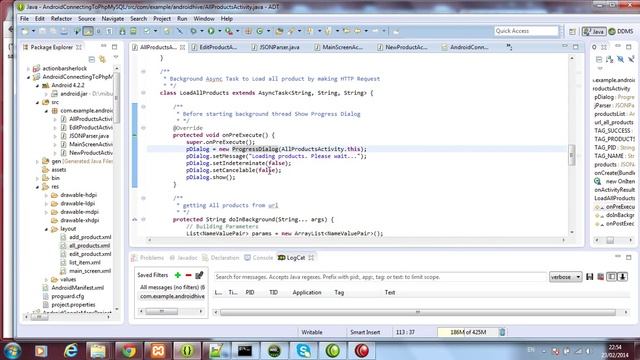Collapse the layout folder
Viewport: 640px width, 360px height.
pos(46,229)
